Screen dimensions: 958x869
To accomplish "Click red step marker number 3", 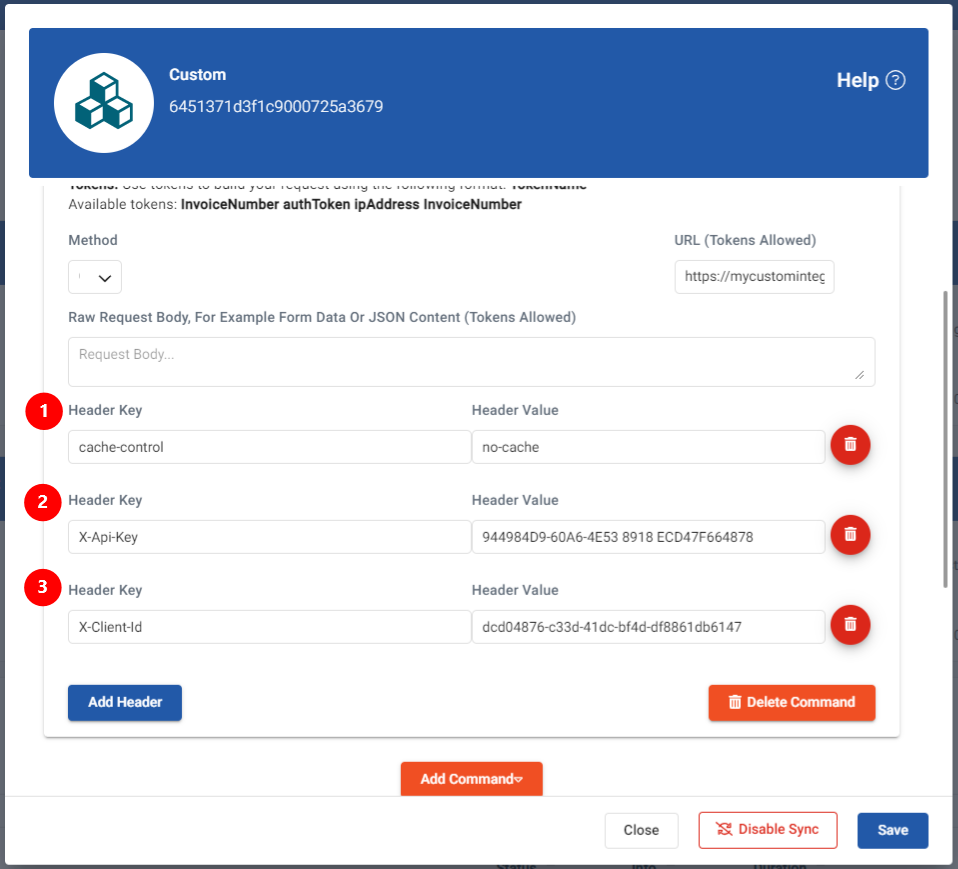I will click(43, 588).
